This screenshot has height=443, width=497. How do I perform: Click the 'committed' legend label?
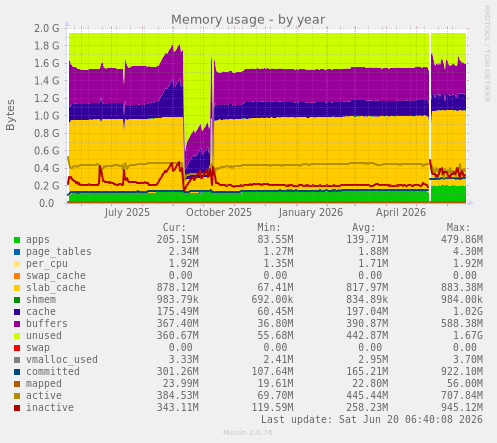point(53,372)
